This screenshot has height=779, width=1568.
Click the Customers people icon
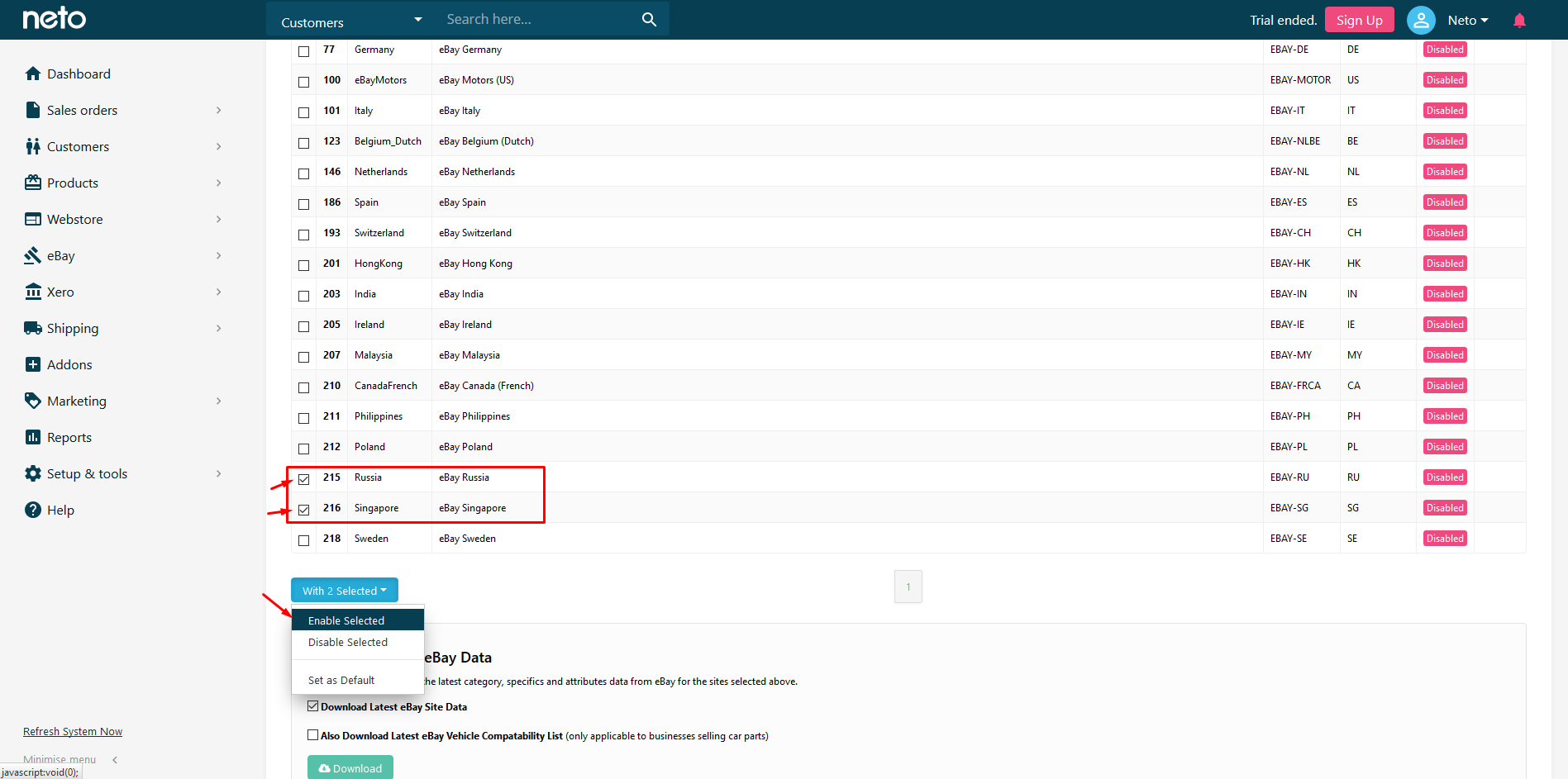coord(33,146)
